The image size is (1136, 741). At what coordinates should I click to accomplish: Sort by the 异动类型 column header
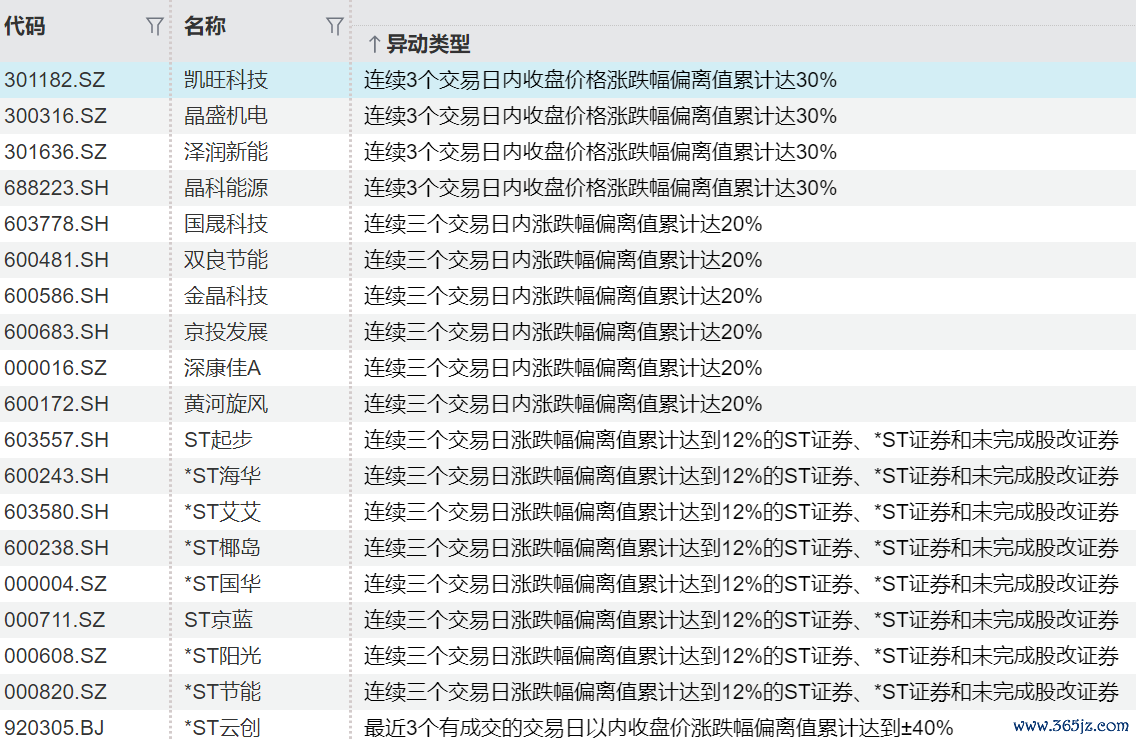pyautogui.click(x=428, y=44)
